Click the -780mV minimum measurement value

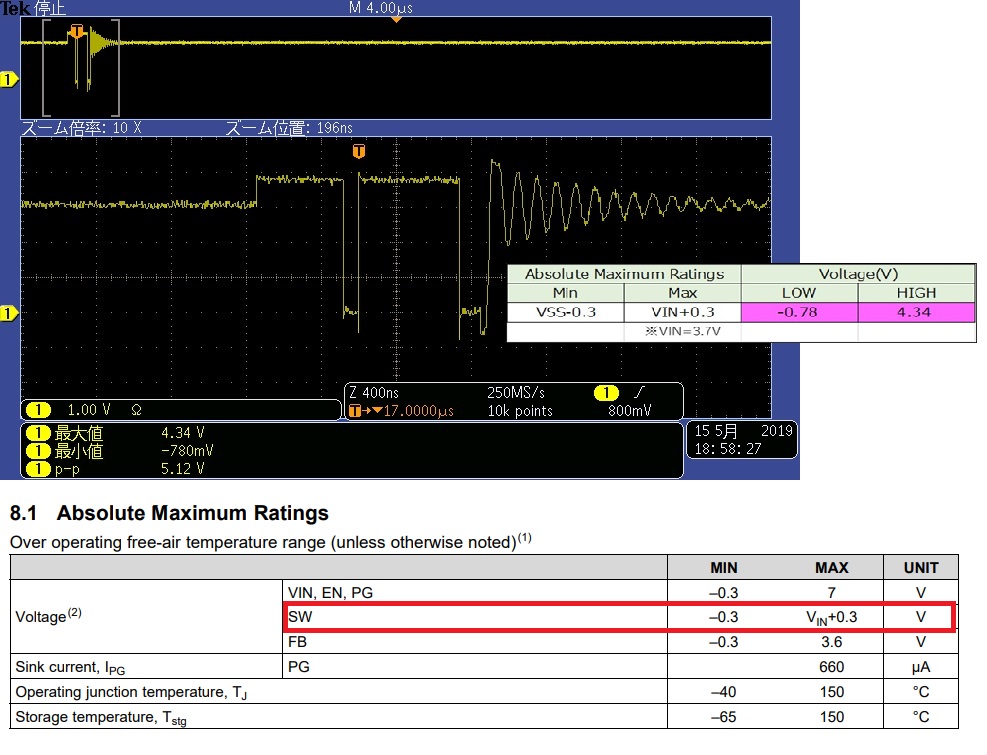tap(187, 451)
